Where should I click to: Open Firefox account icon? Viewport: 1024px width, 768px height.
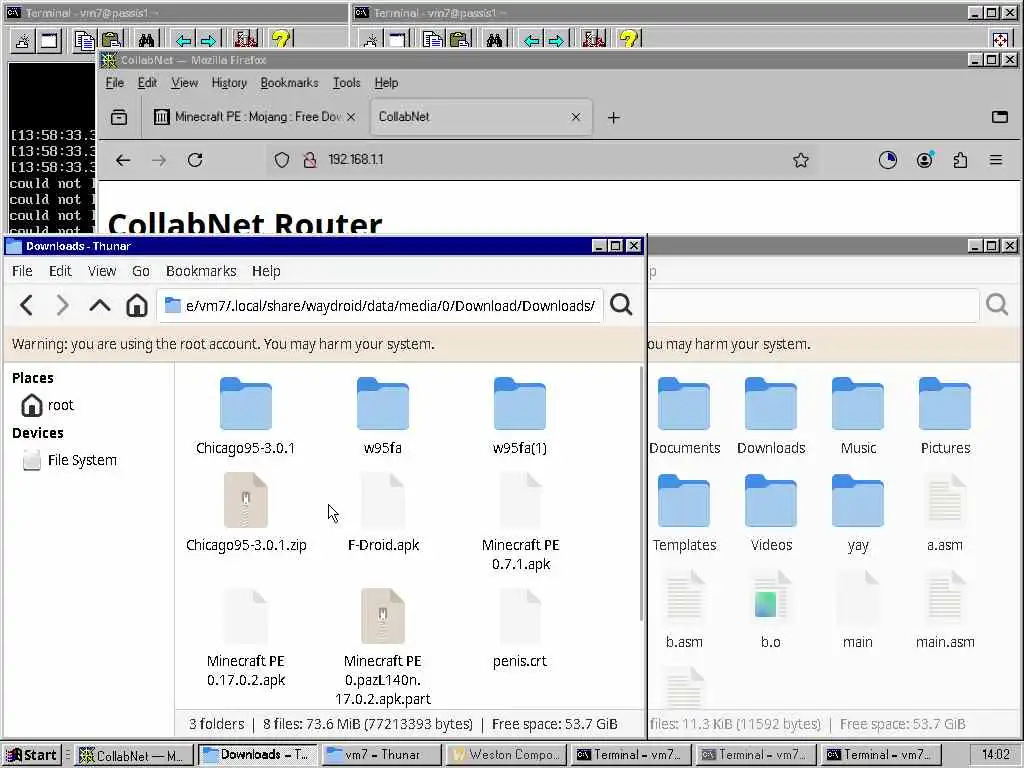pos(925,160)
